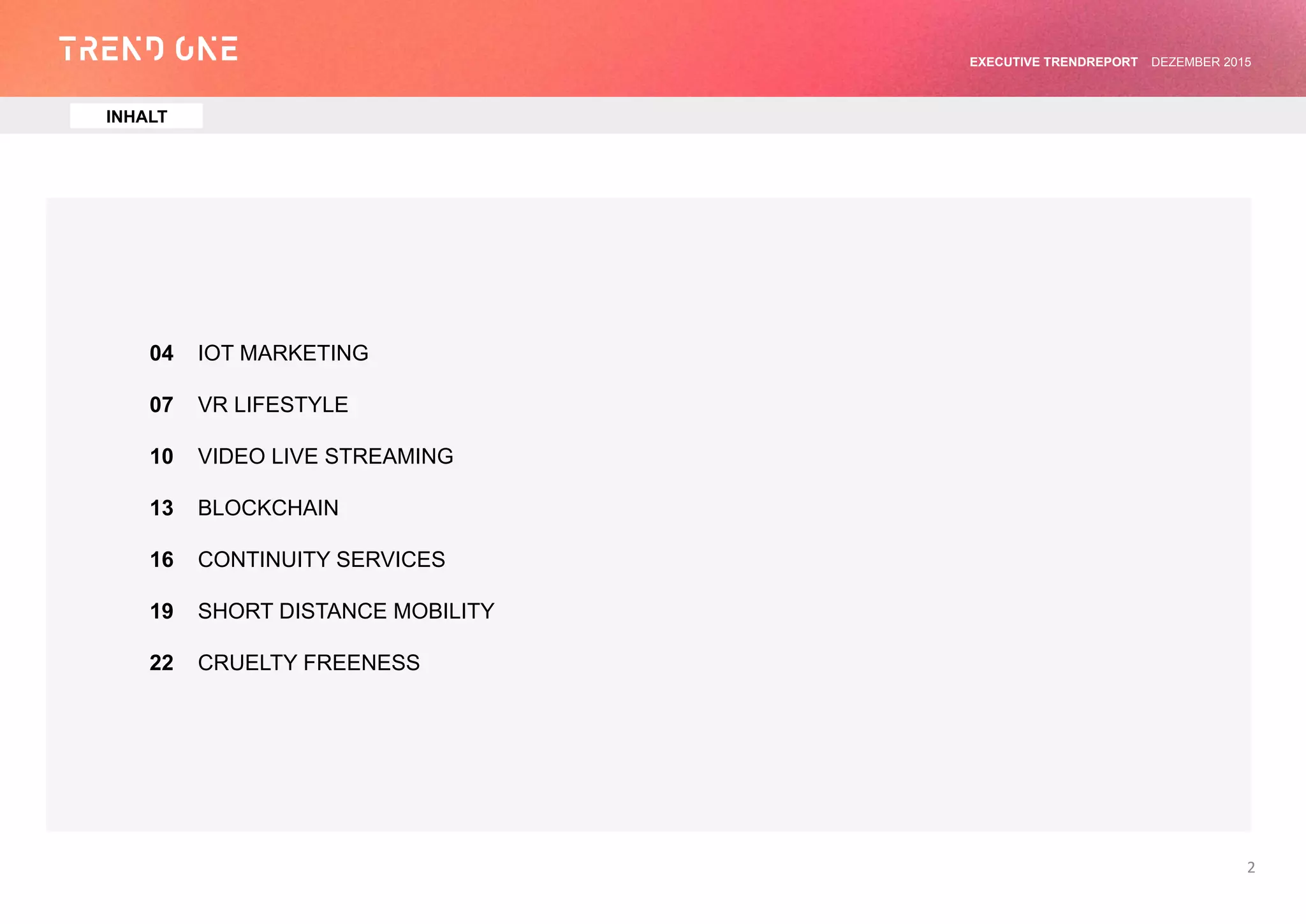This screenshot has width=1306, height=924.
Task: Click the TREND ONE logo
Action: coord(149,48)
